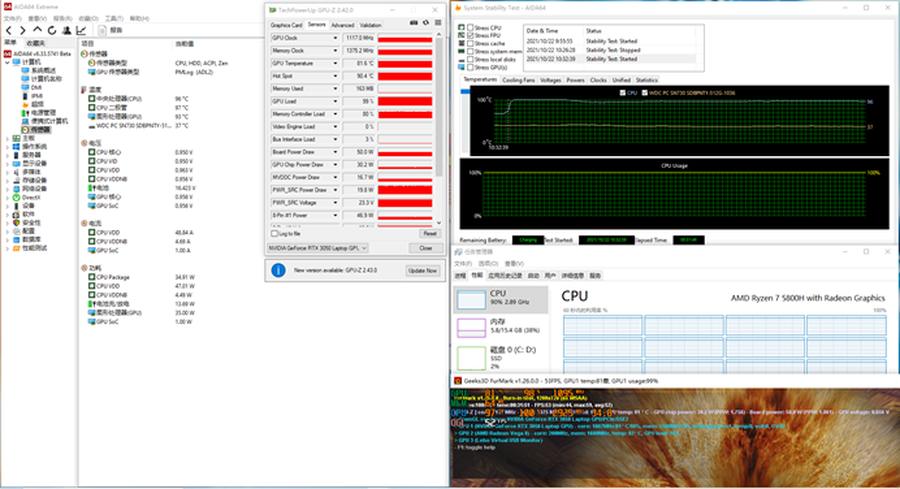Open GPU Load sensor dropdown
The width and height of the screenshot is (900, 489).
click(335, 101)
